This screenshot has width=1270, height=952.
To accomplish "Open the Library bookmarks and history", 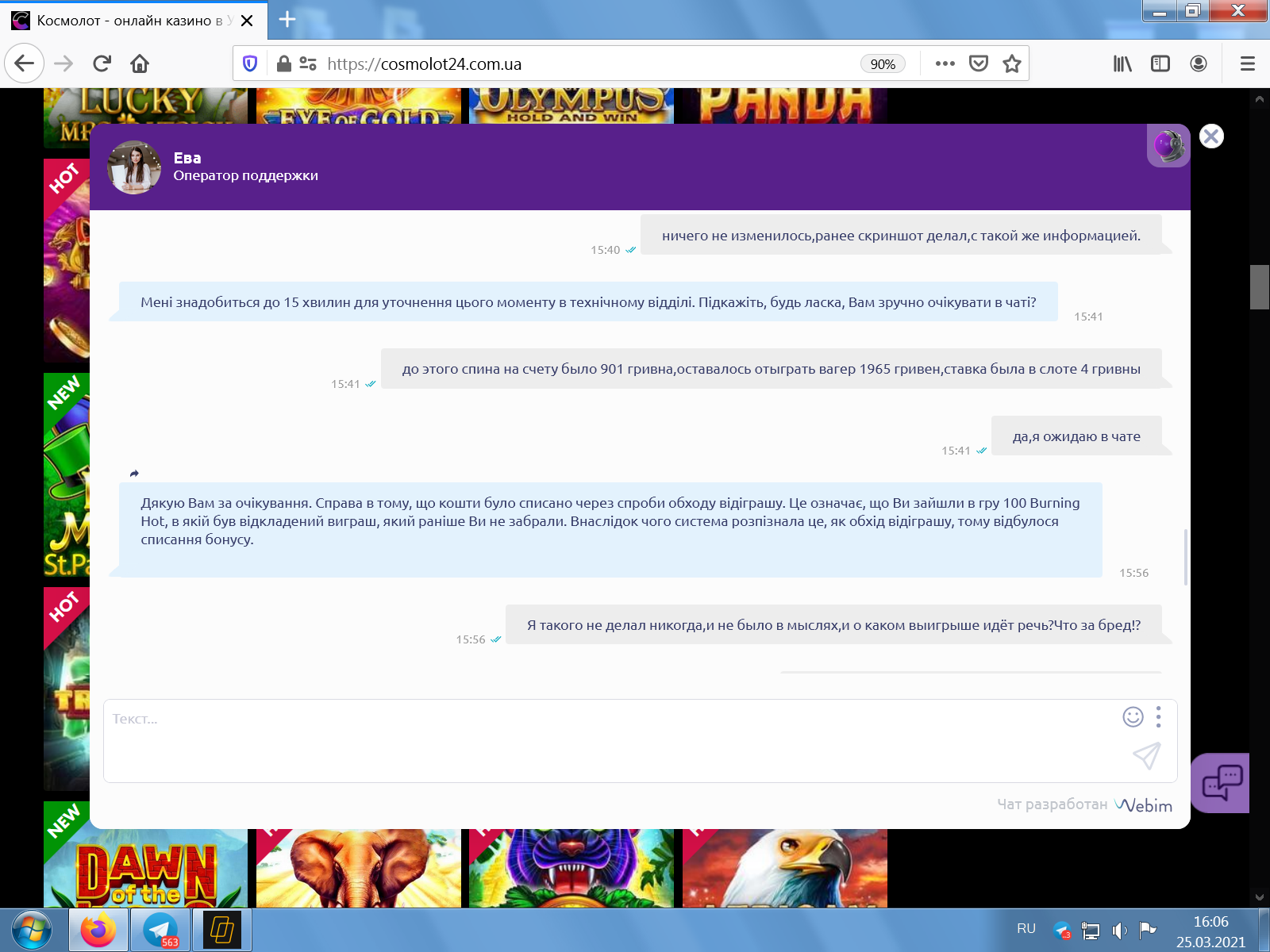I will point(1122,63).
